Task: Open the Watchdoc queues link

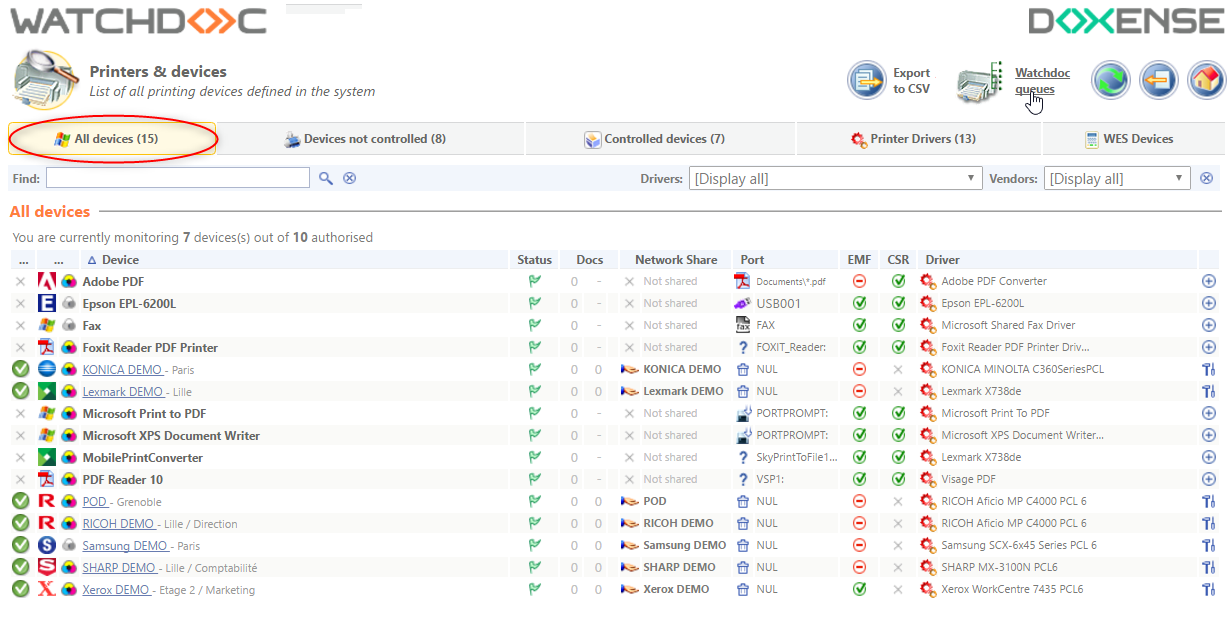Action: point(1042,81)
